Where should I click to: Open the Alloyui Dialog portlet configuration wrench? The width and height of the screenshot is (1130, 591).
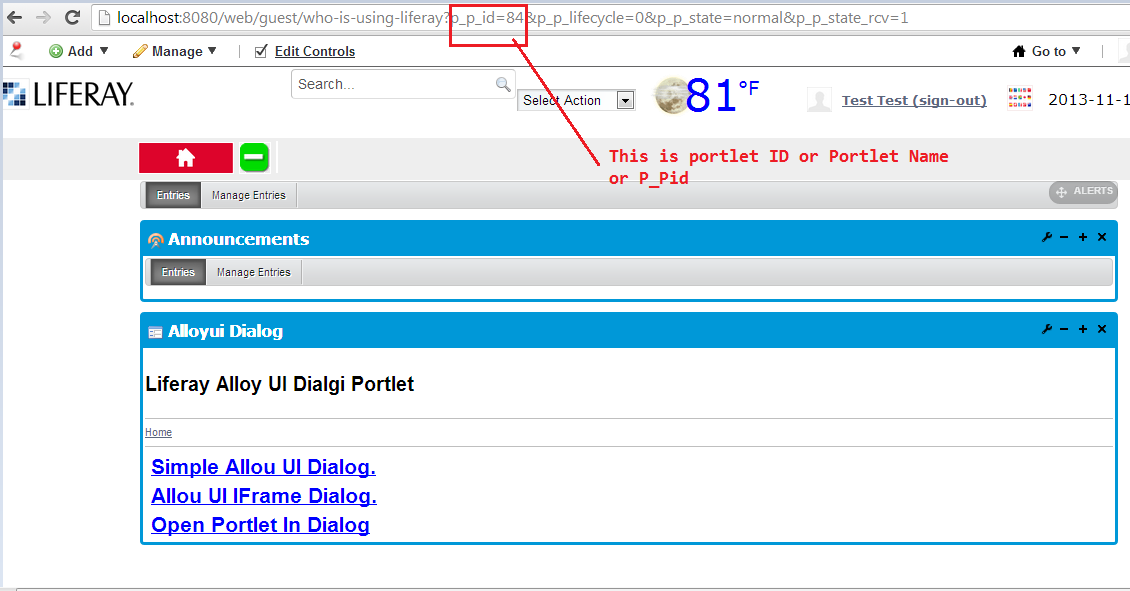pyautogui.click(x=1048, y=328)
